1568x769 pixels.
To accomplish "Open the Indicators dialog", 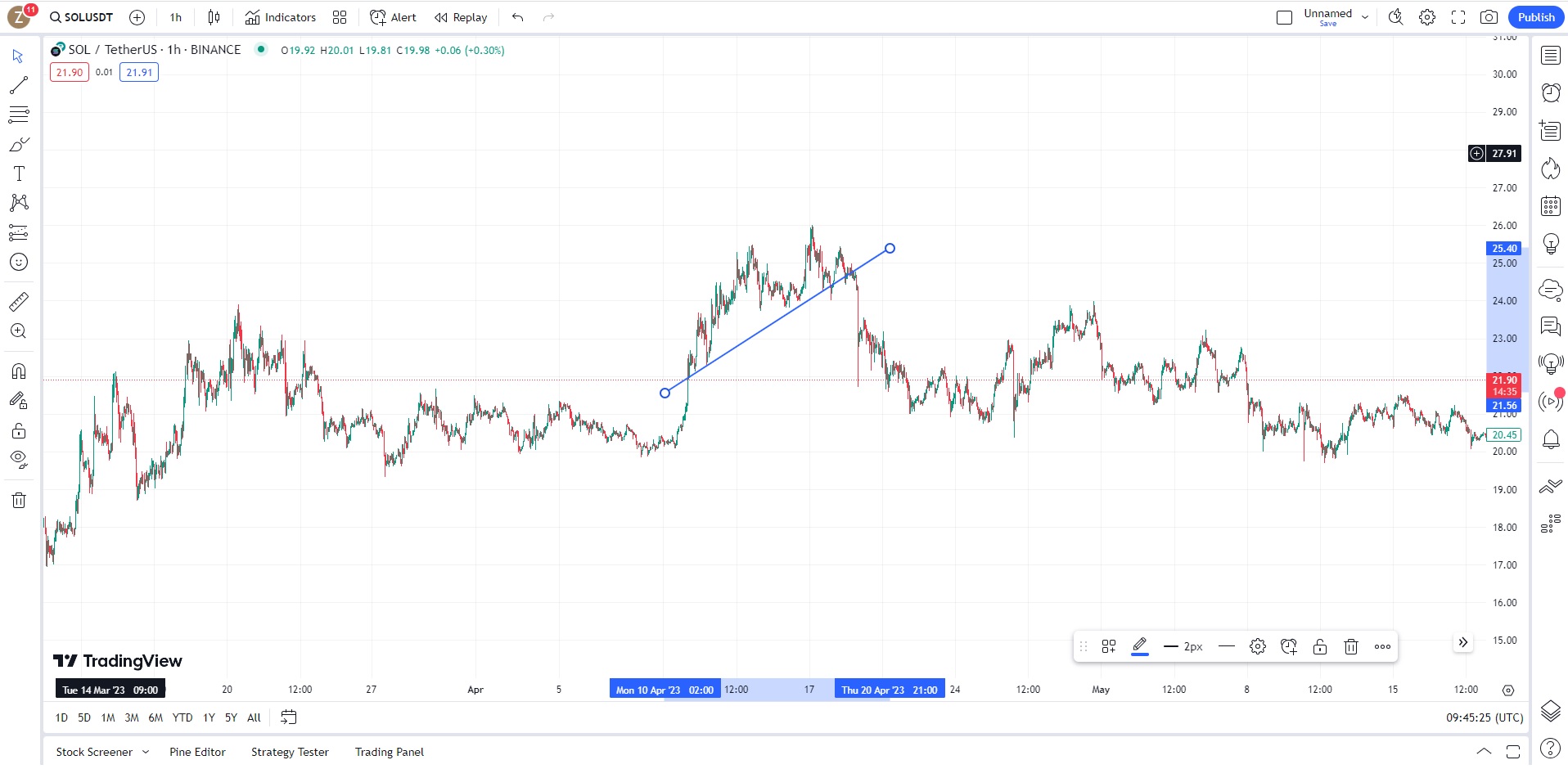I will pyautogui.click(x=280, y=17).
